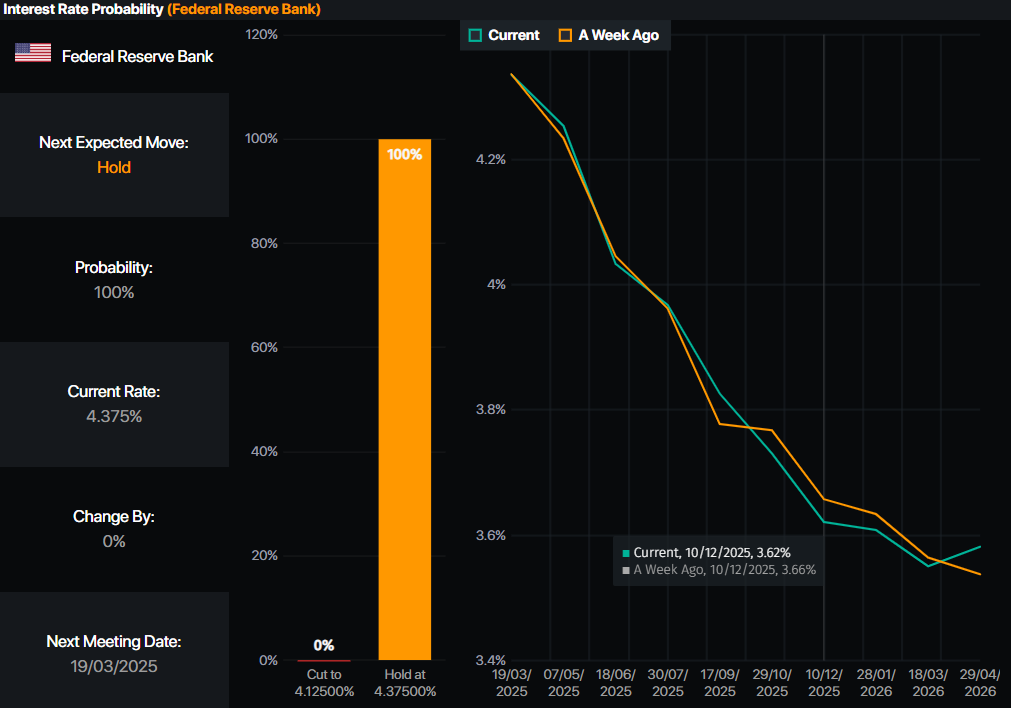Click the Change By 0% value

point(113,541)
